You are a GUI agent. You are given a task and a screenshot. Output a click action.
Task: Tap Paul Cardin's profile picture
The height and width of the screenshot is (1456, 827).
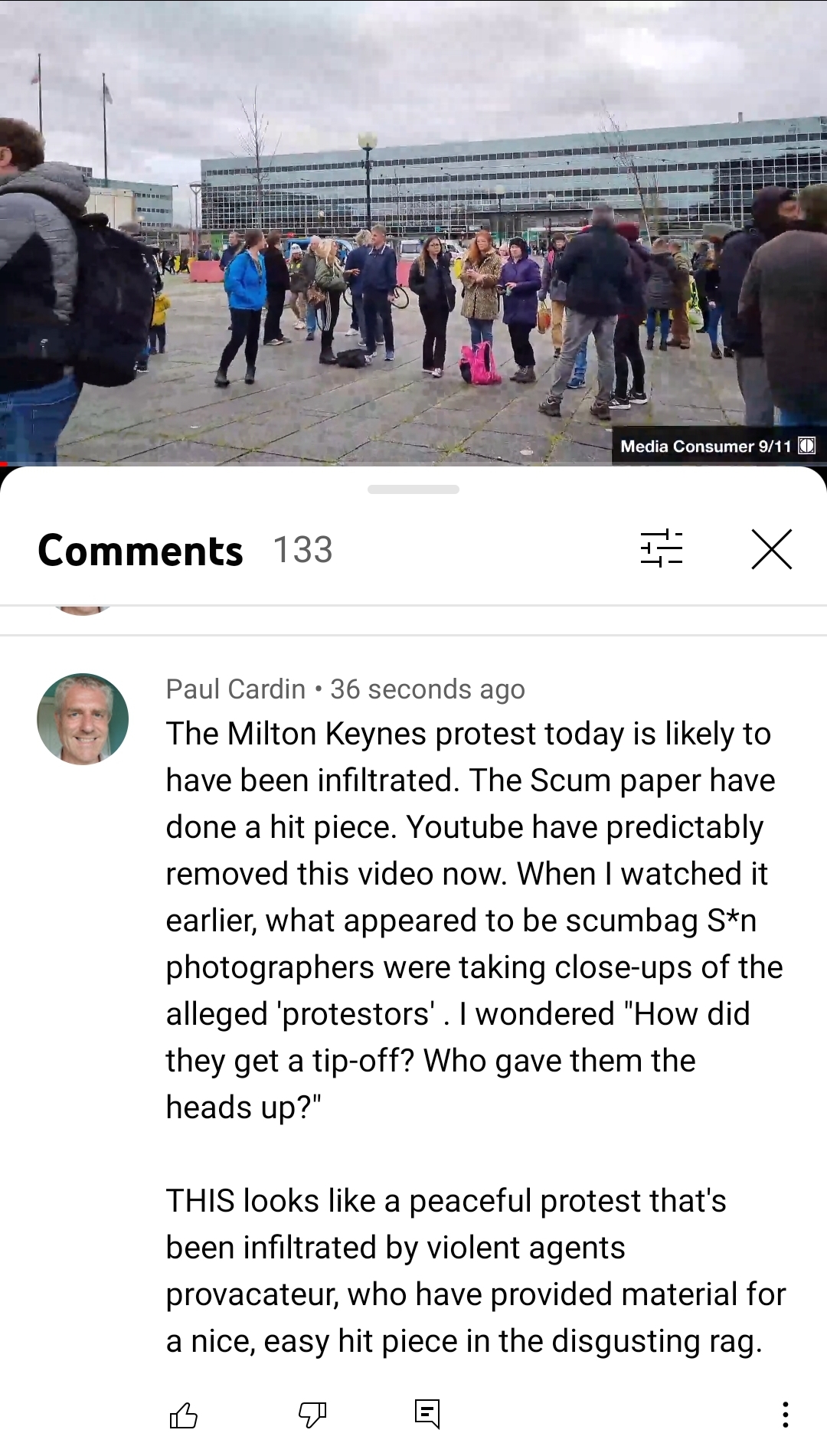tap(83, 719)
